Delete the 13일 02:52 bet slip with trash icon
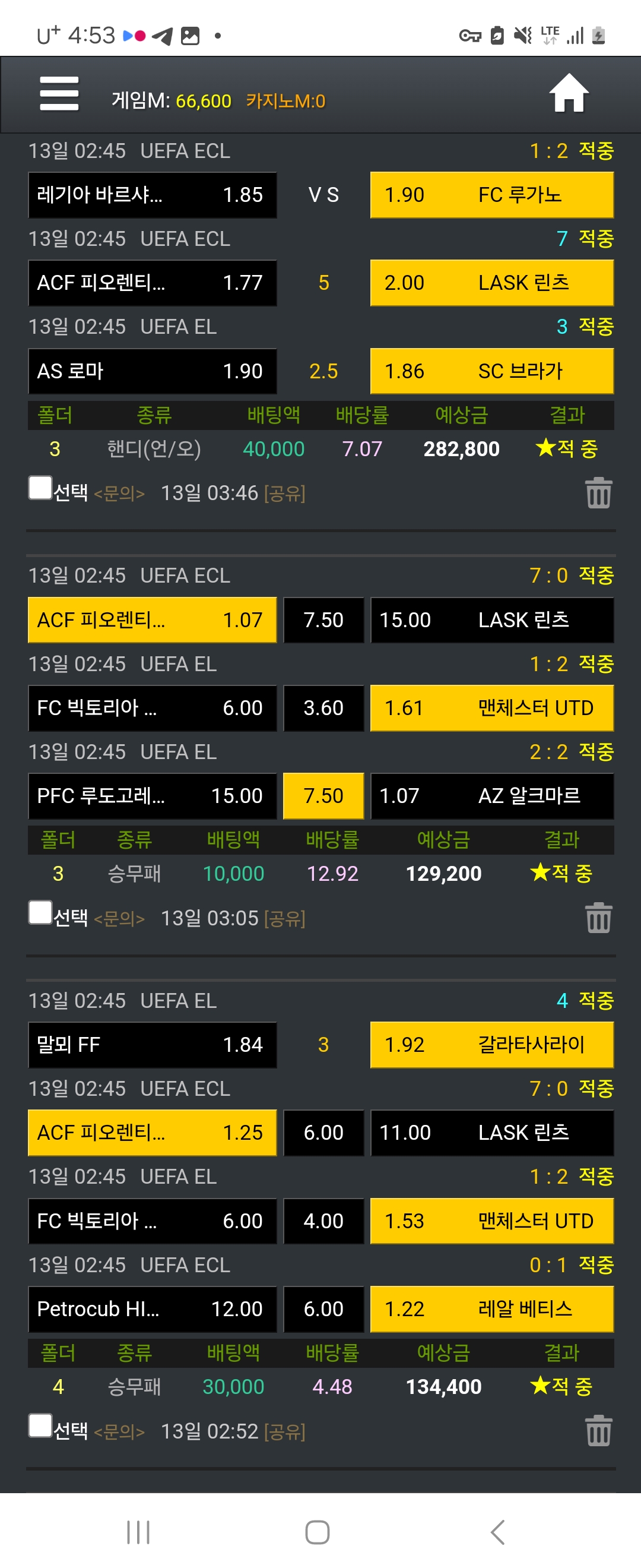641x1568 pixels. pyautogui.click(x=598, y=1430)
